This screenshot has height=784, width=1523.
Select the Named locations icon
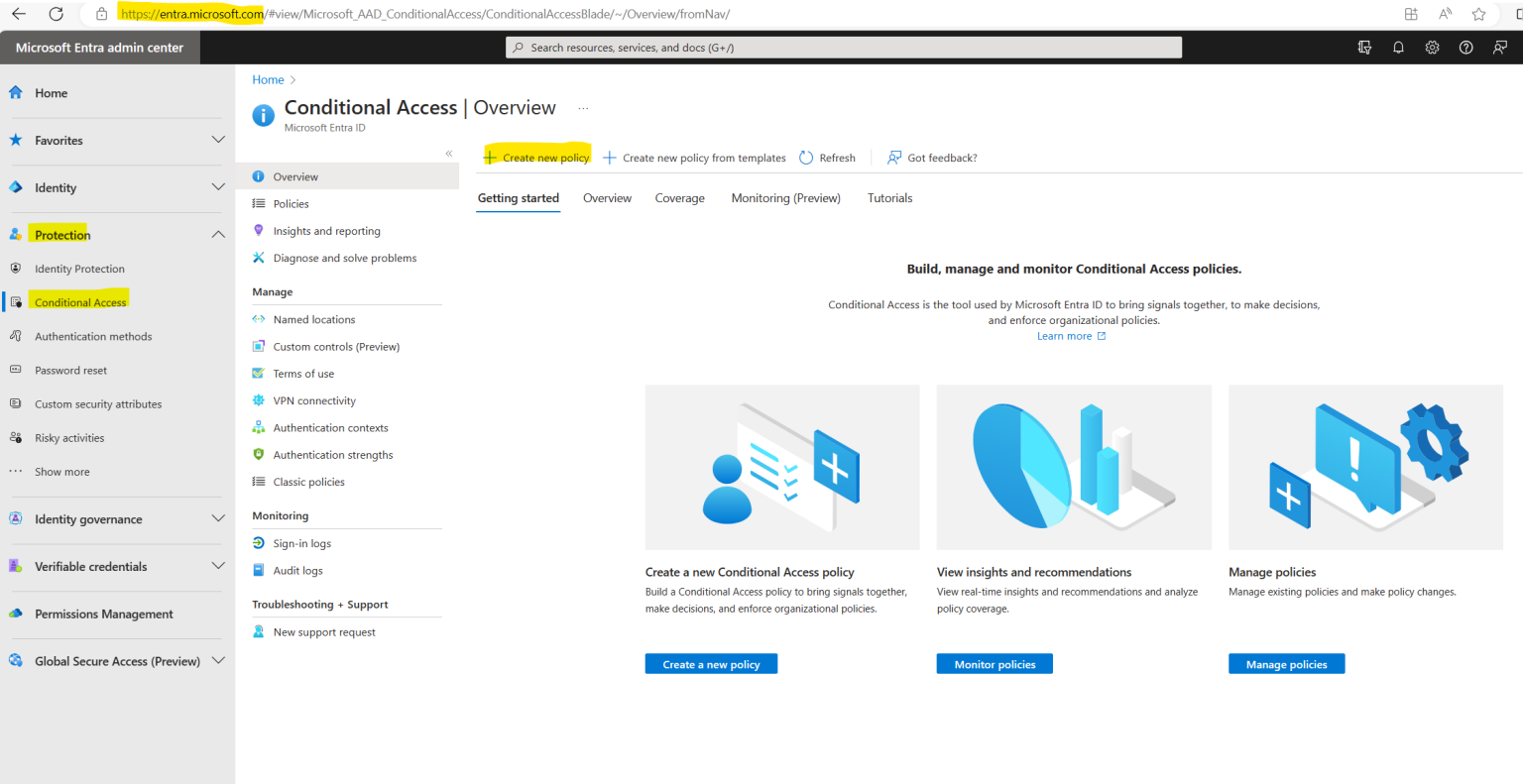258,319
